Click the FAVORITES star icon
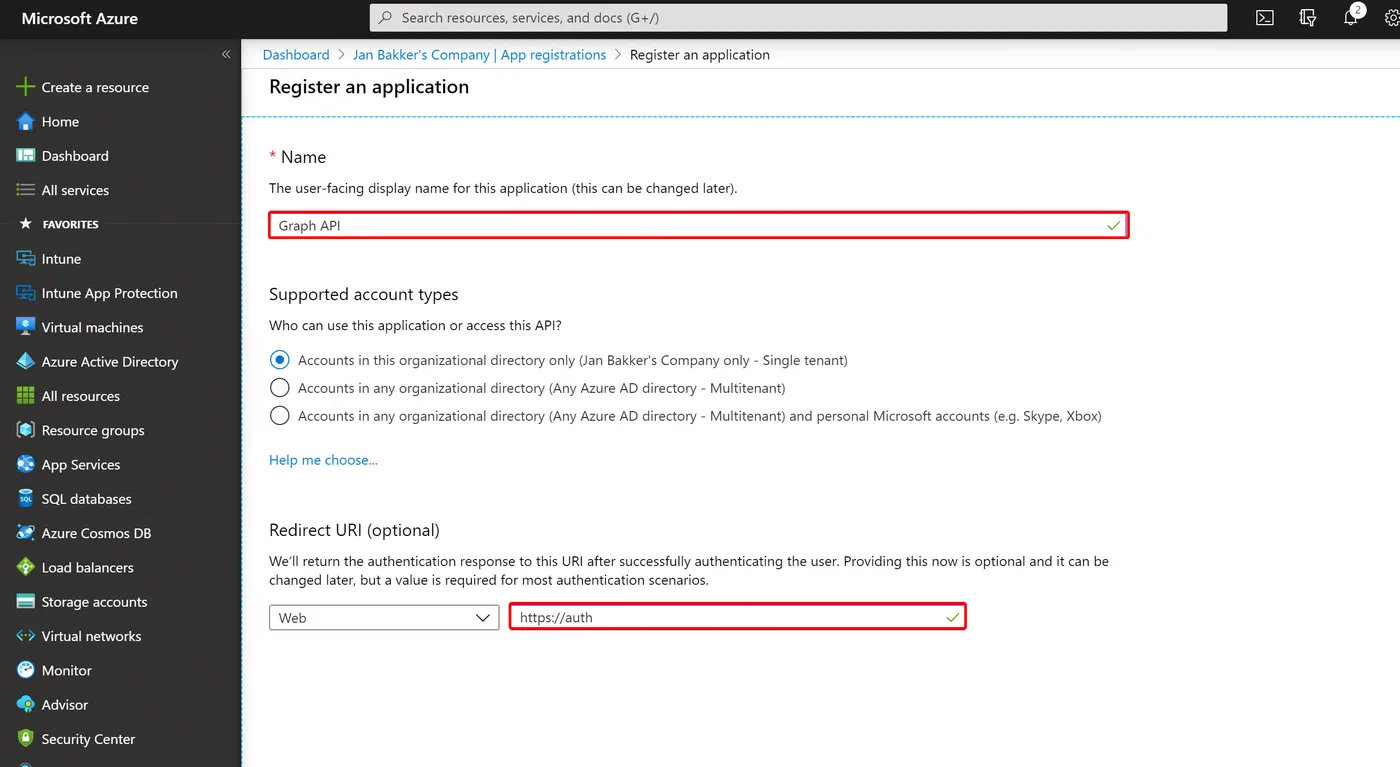This screenshot has height=767, width=1400. click(x=26, y=224)
